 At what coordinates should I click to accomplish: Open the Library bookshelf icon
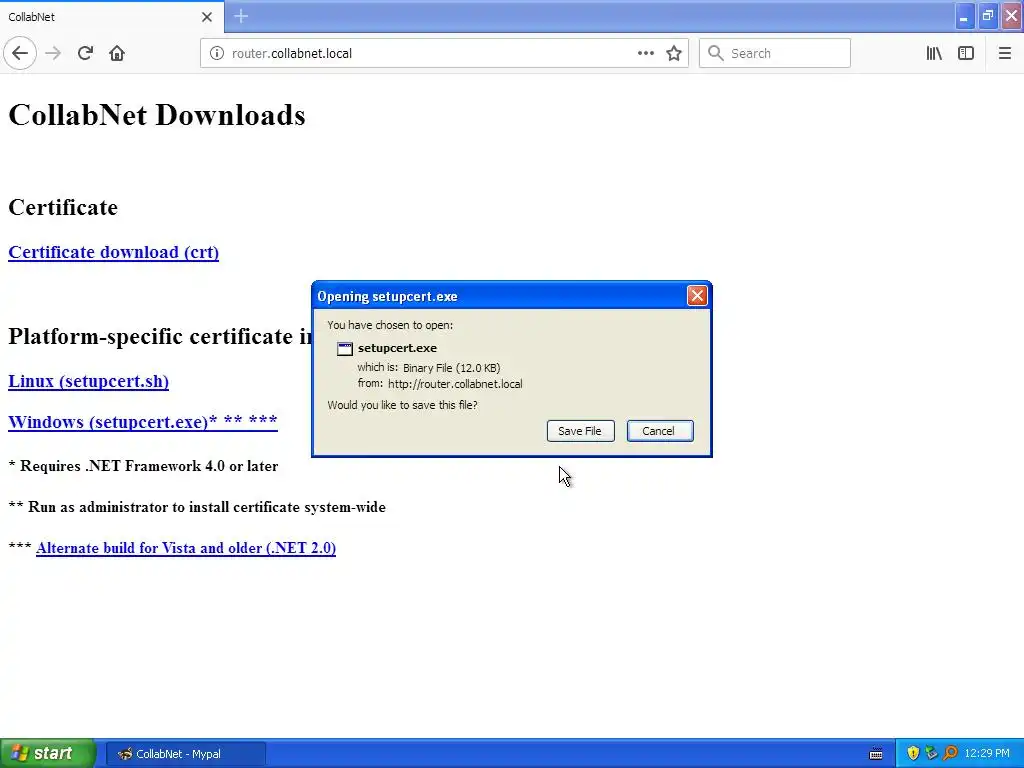[934, 53]
